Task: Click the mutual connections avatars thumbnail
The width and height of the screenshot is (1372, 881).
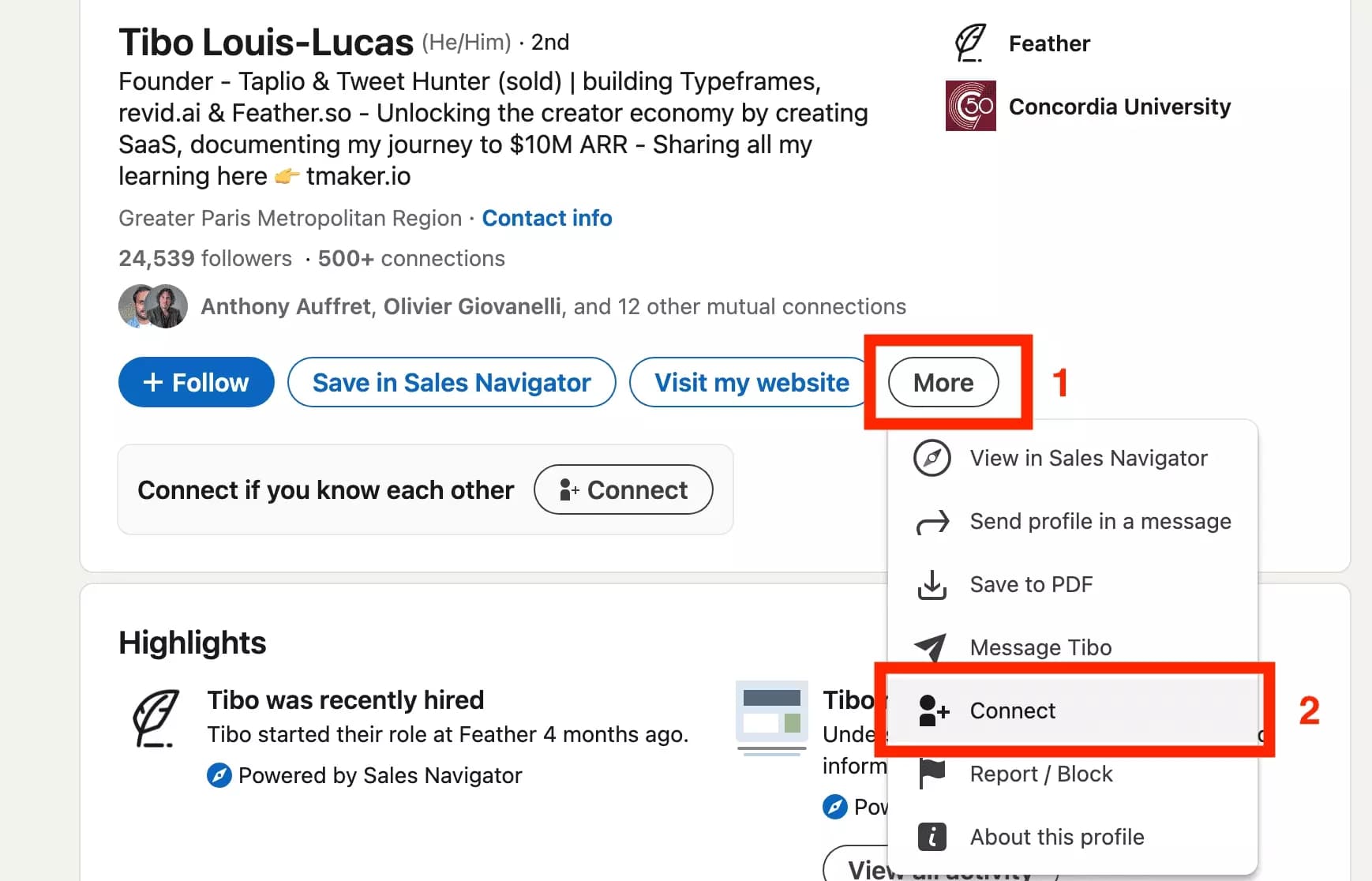Action: [x=152, y=306]
